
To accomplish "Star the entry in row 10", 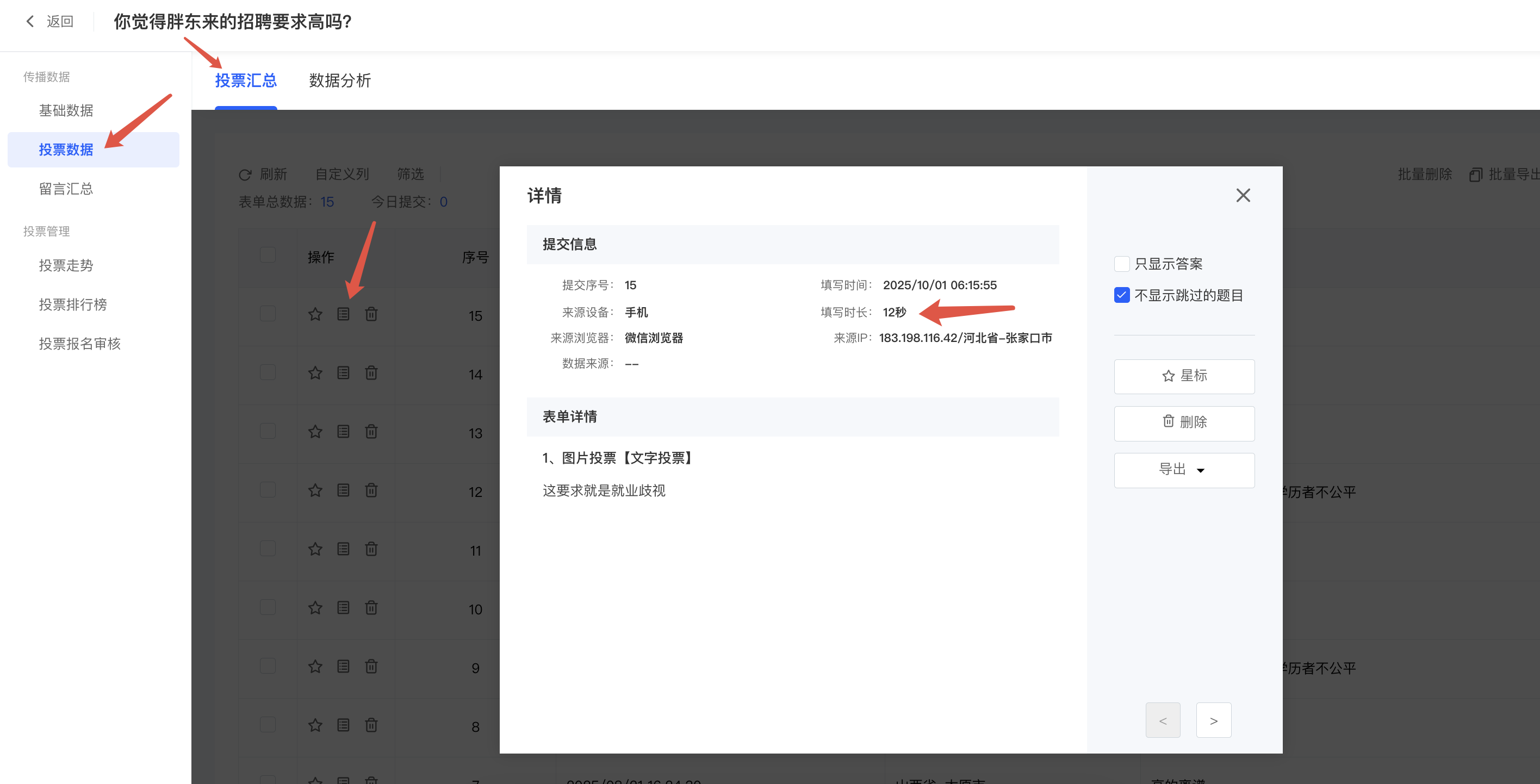I will pyautogui.click(x=315, y=608).
